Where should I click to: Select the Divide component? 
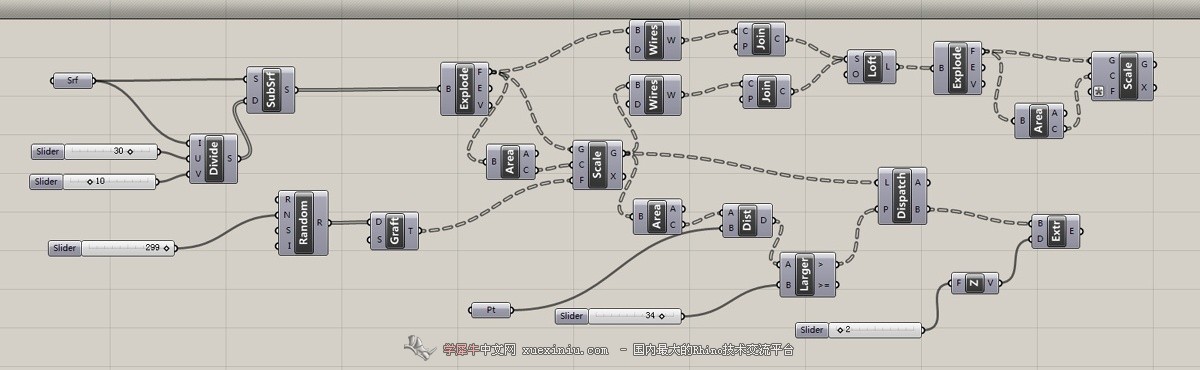coord(213,159)
